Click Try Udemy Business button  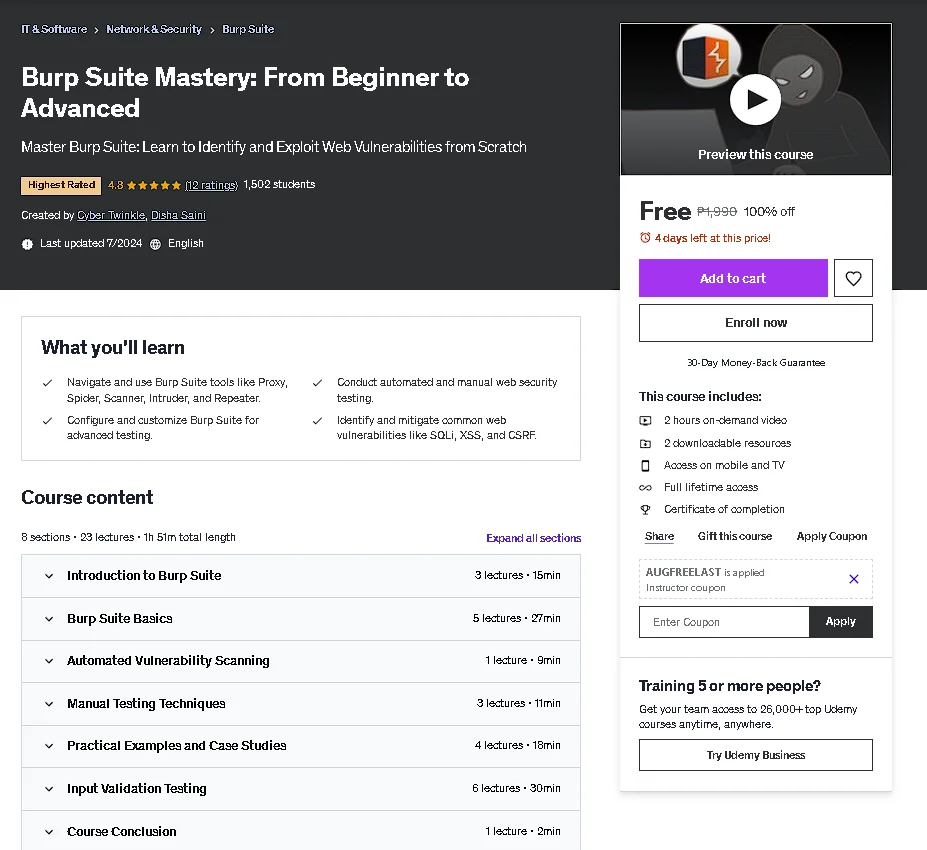tap(756, 755)
